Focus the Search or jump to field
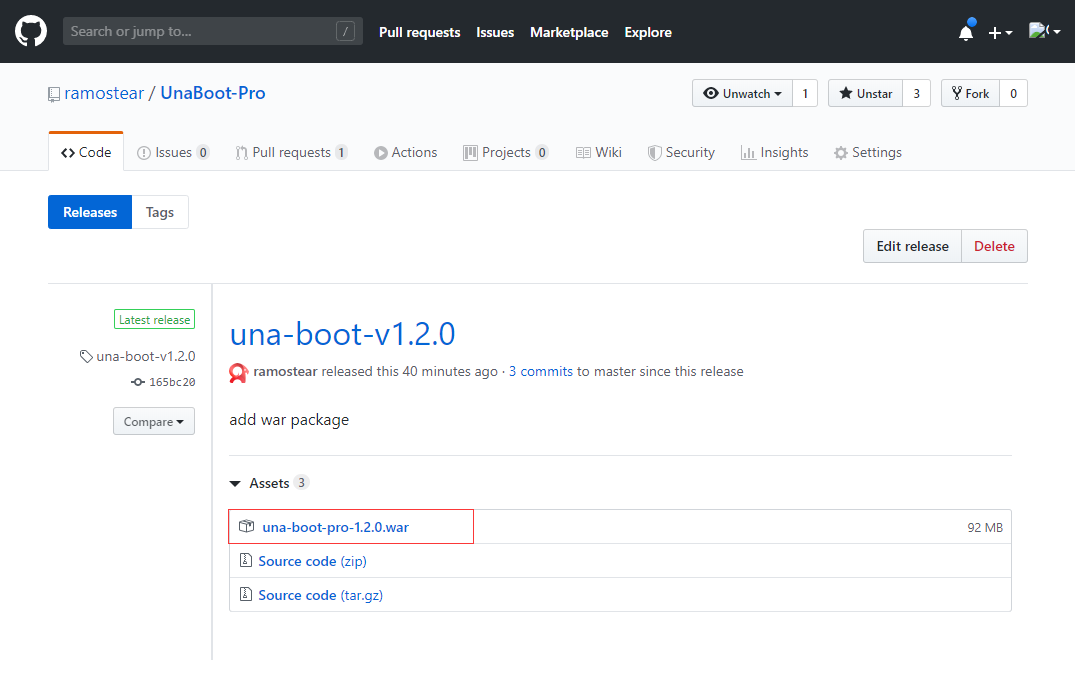1075x685 pixels. (x=213, y=32)
